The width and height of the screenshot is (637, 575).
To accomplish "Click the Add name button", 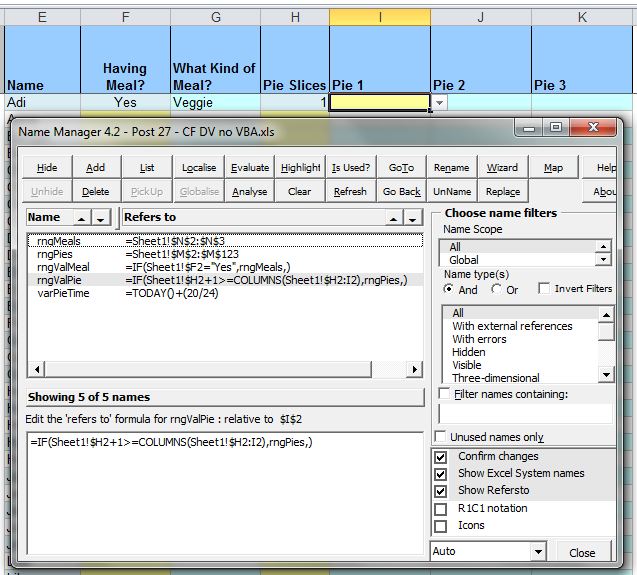I will tap(96, 167).
